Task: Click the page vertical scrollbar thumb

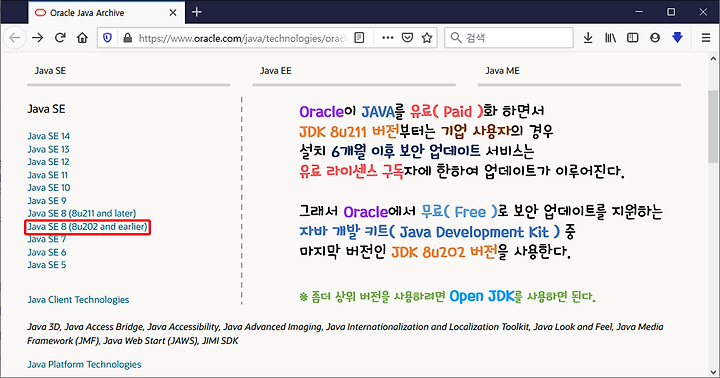Action: coord(713,126)
